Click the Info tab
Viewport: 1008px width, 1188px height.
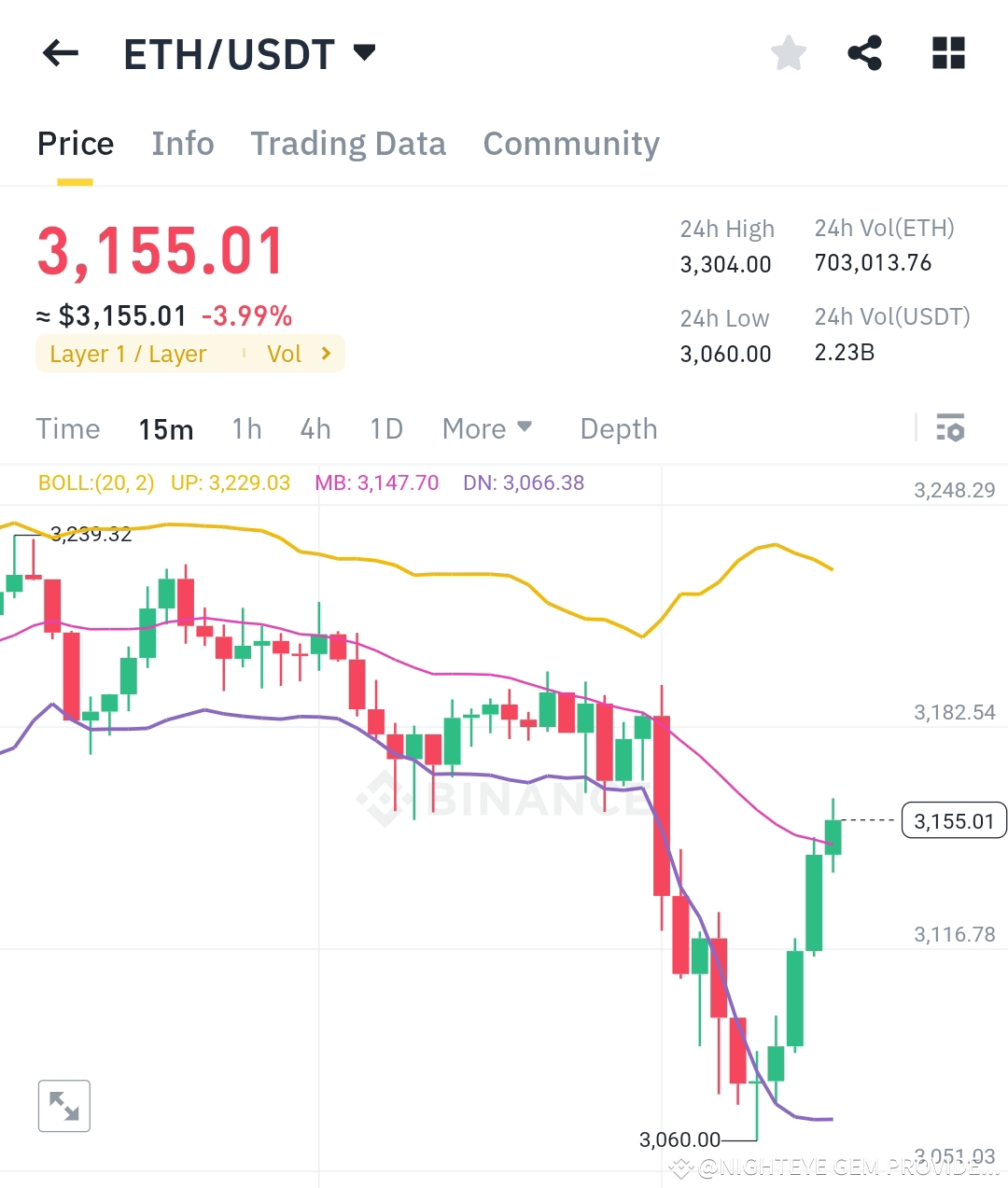tap(183, 143)
